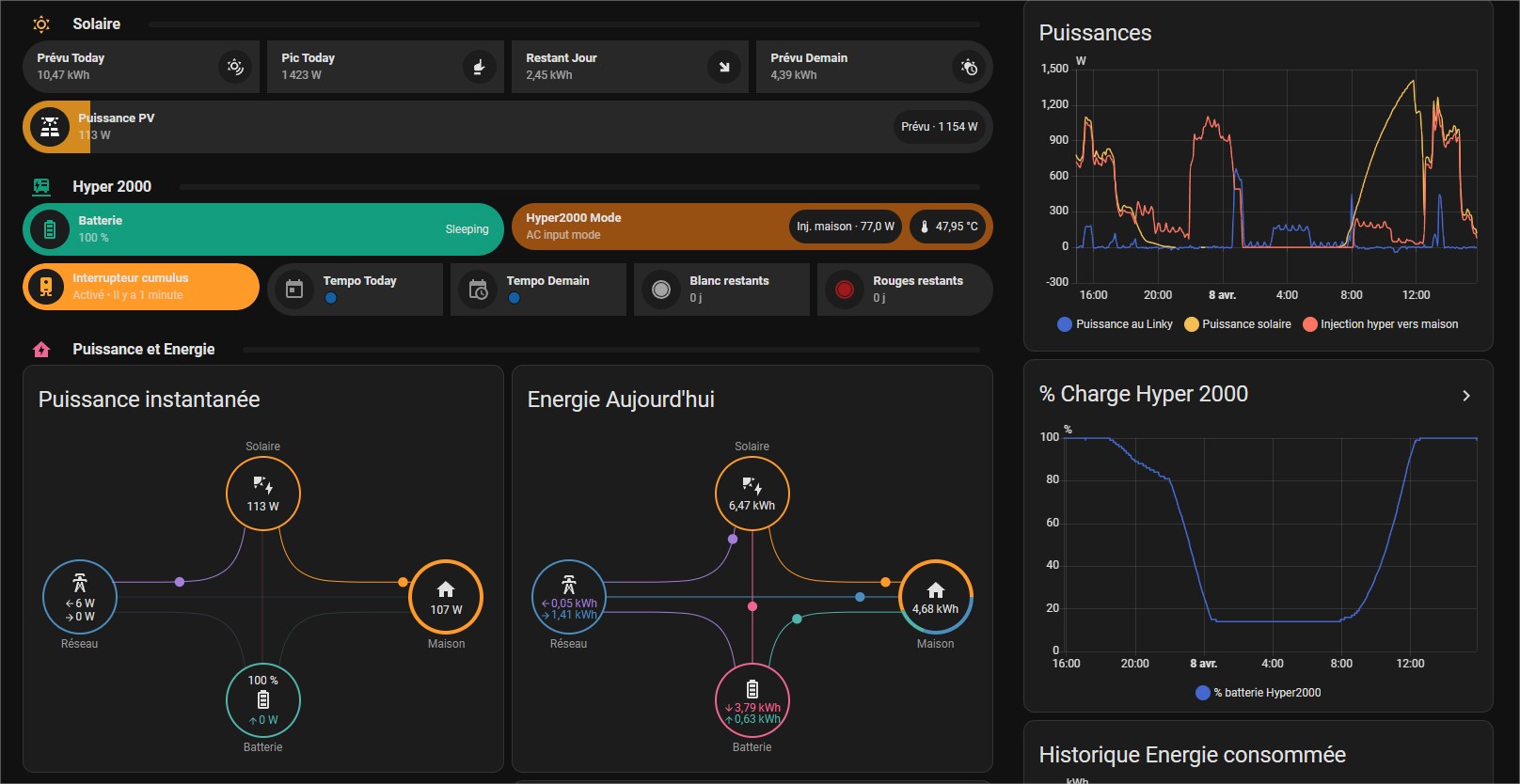The image size is (1520, 784).
Task: Click the Restant Jour arrow icon
Action: (724, 67)
